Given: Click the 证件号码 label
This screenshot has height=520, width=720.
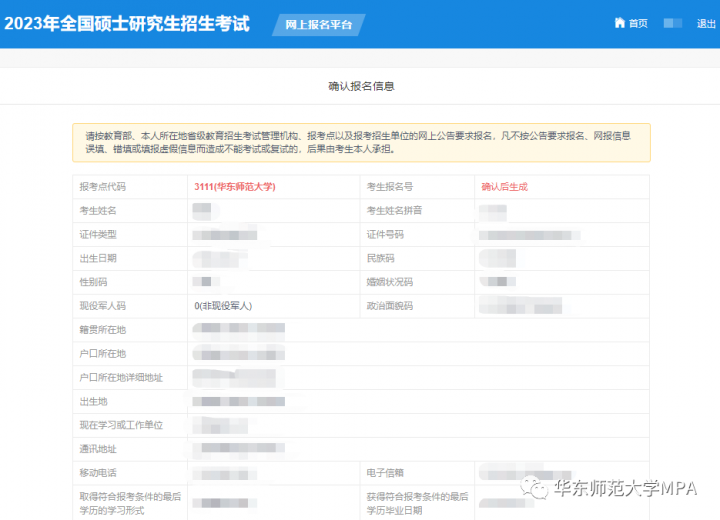Looking at the screenshot, I should (x=385, y=234).
